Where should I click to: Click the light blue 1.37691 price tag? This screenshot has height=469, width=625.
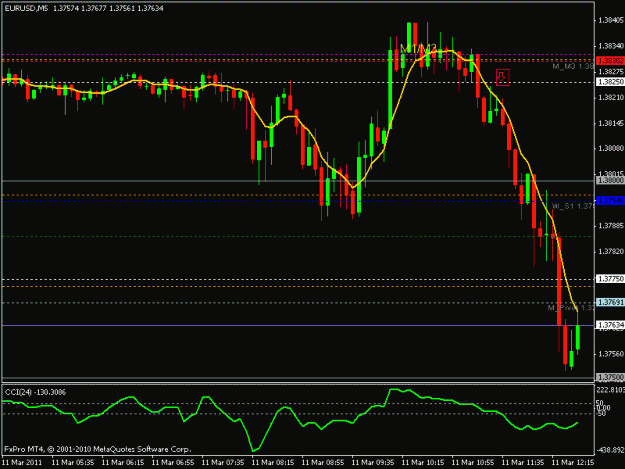pyautogui.click(x=610, y=302)
